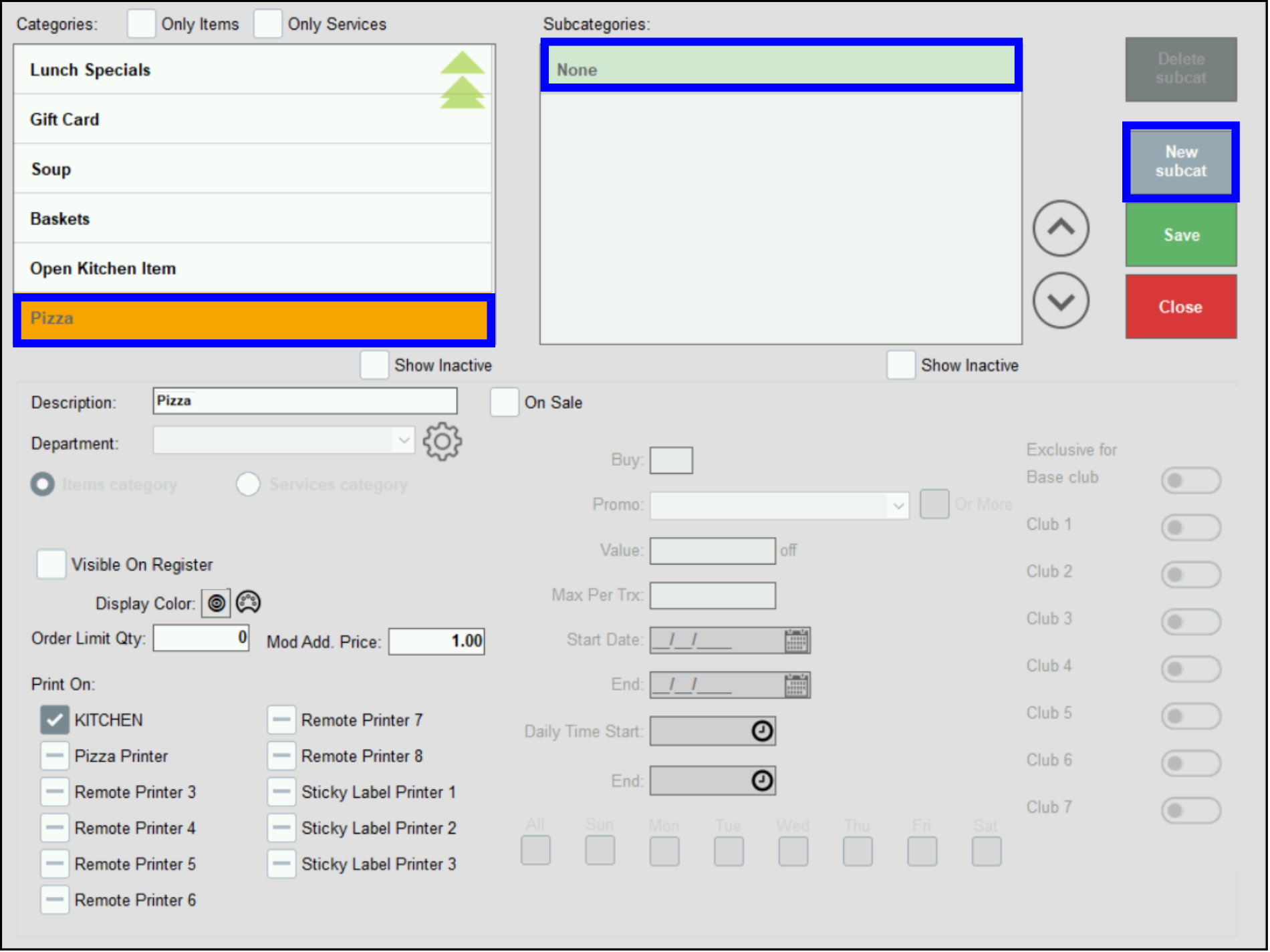The width and height of the screenshot is (1270, 952).
Task: Check Remote Printer 4
Action: coord(55,830)
